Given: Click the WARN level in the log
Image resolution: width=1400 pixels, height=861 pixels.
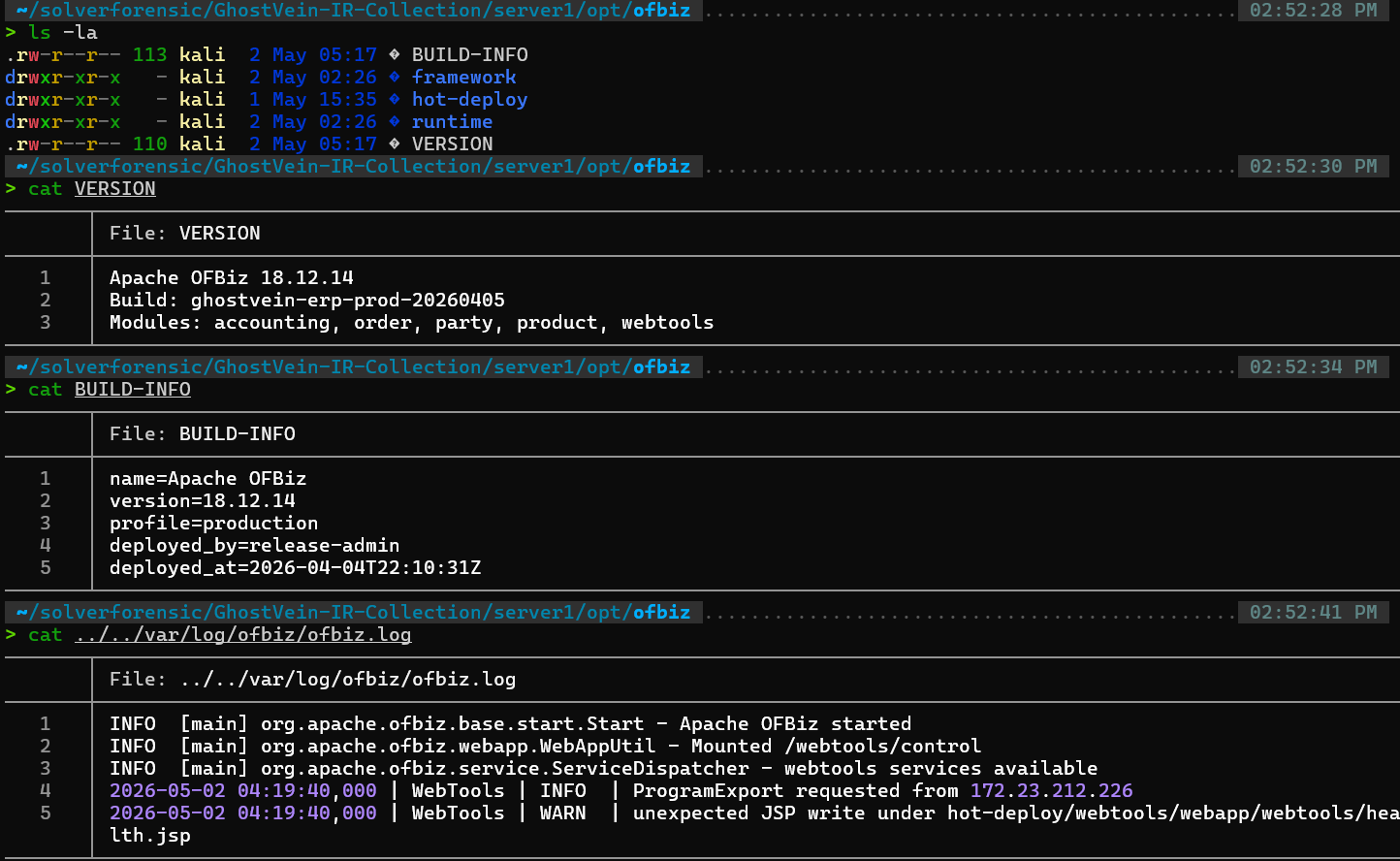Looking at the screenshot, I should (x=563, y=813).
